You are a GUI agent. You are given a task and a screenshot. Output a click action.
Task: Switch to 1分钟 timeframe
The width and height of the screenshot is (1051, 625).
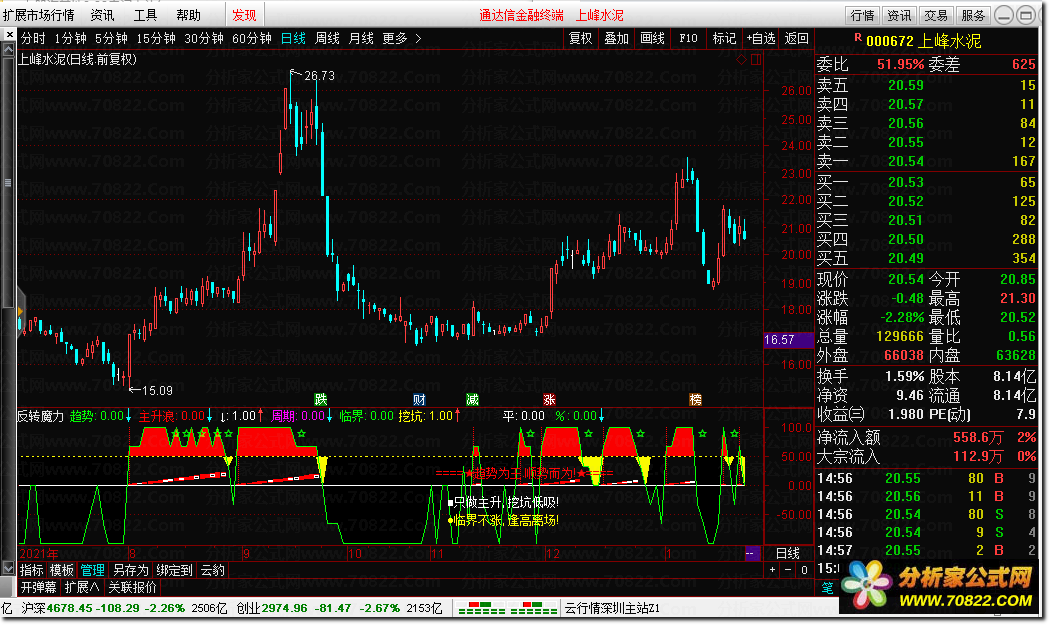coord(70,38)
